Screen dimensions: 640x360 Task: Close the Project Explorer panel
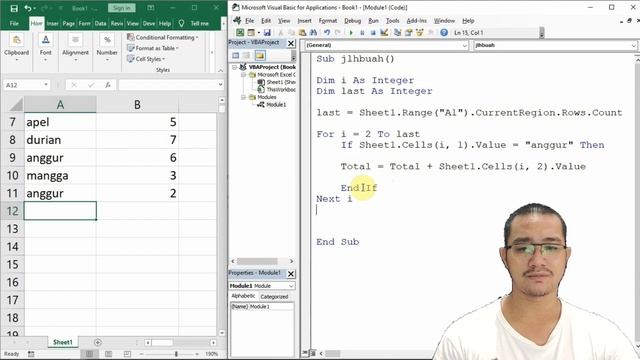(291, 43)
